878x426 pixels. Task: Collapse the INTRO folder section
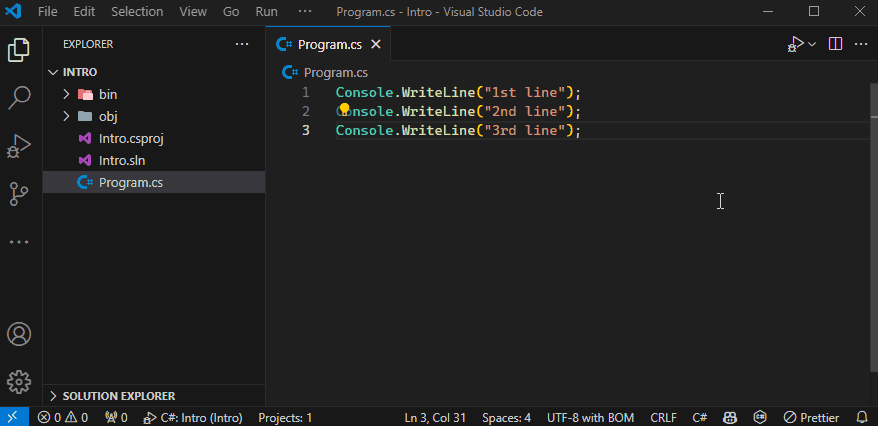coord(154,72)
